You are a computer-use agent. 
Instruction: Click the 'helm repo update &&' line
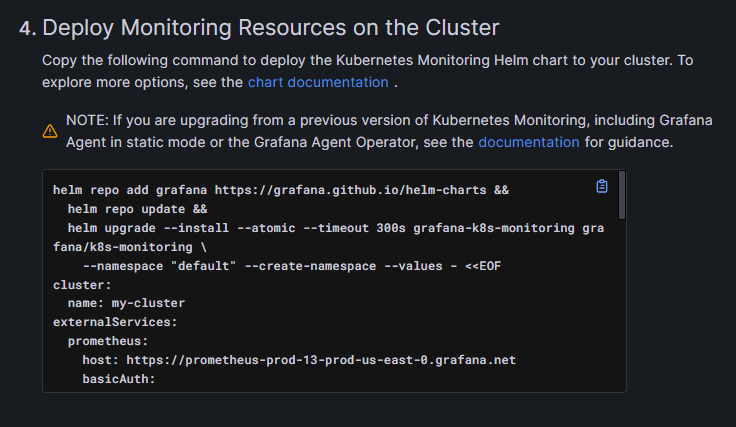[x=138, y=209]
